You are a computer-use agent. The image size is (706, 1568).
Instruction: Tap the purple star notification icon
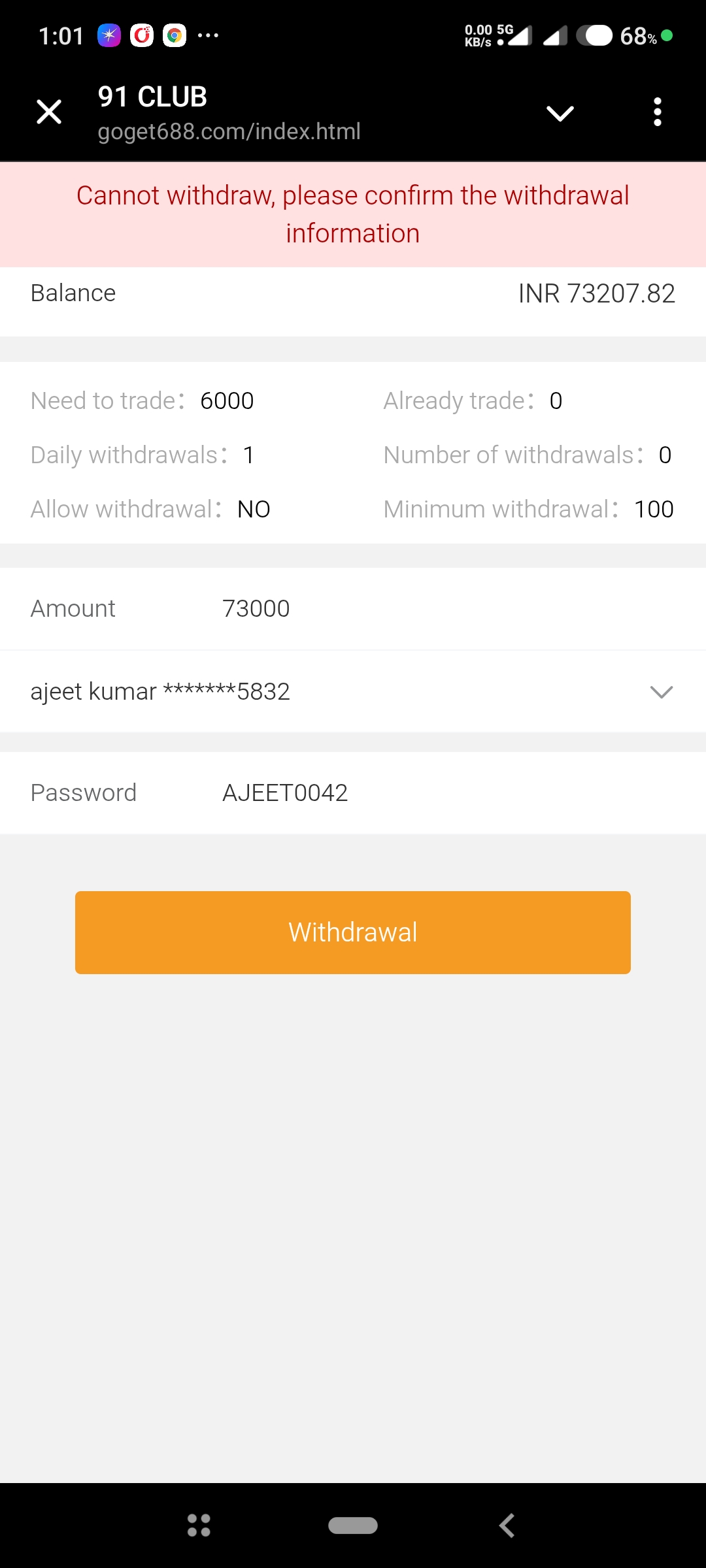pos(109,35)
